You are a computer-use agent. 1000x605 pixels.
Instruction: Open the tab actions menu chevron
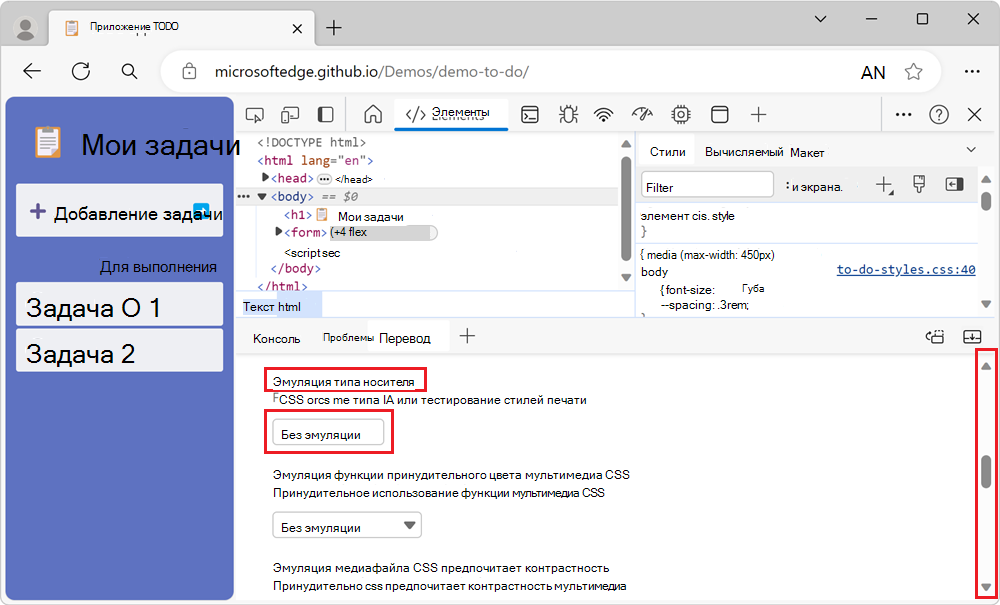821,20
